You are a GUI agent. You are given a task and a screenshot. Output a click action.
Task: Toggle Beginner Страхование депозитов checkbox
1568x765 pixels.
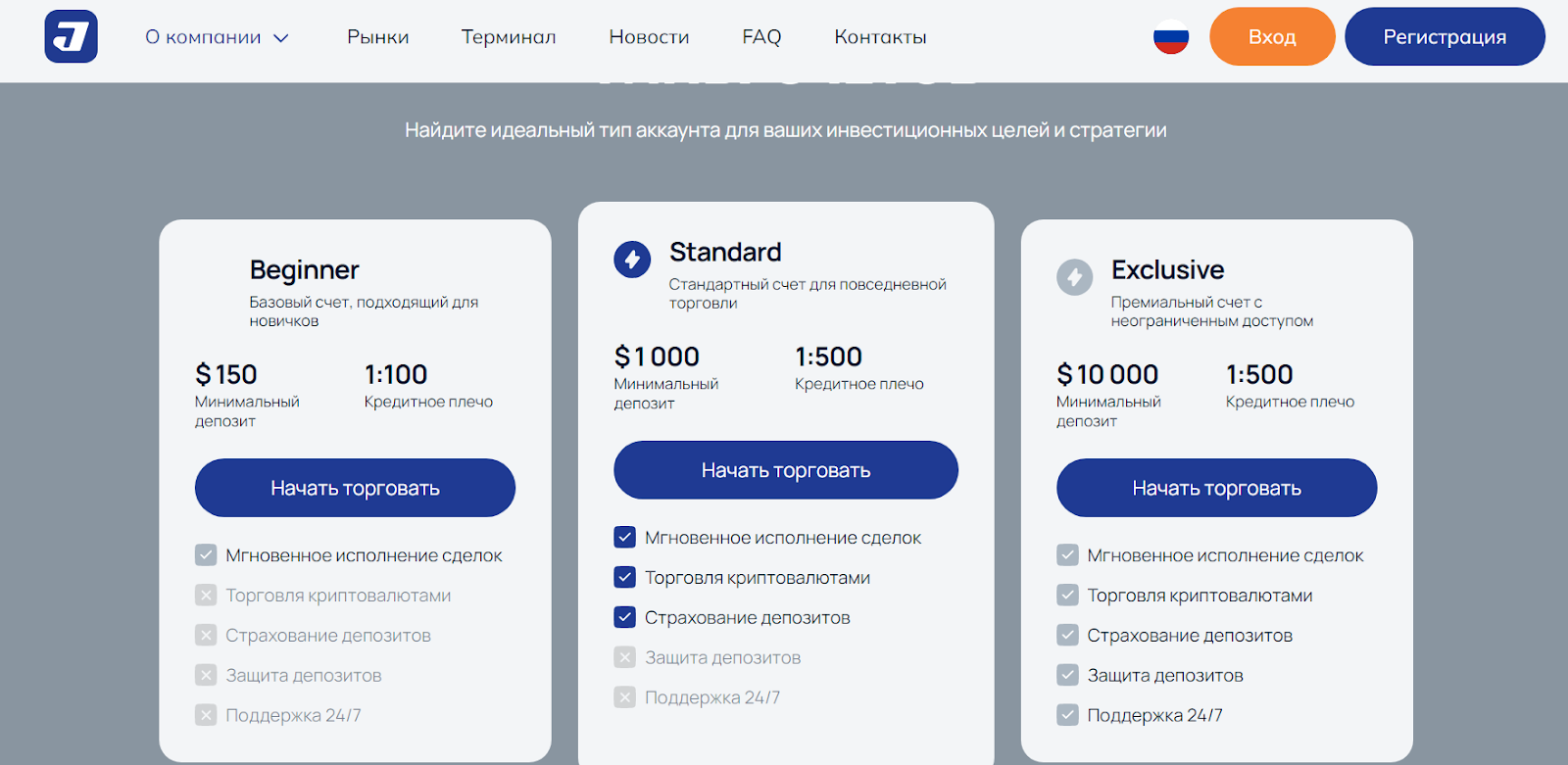[206, 636]
